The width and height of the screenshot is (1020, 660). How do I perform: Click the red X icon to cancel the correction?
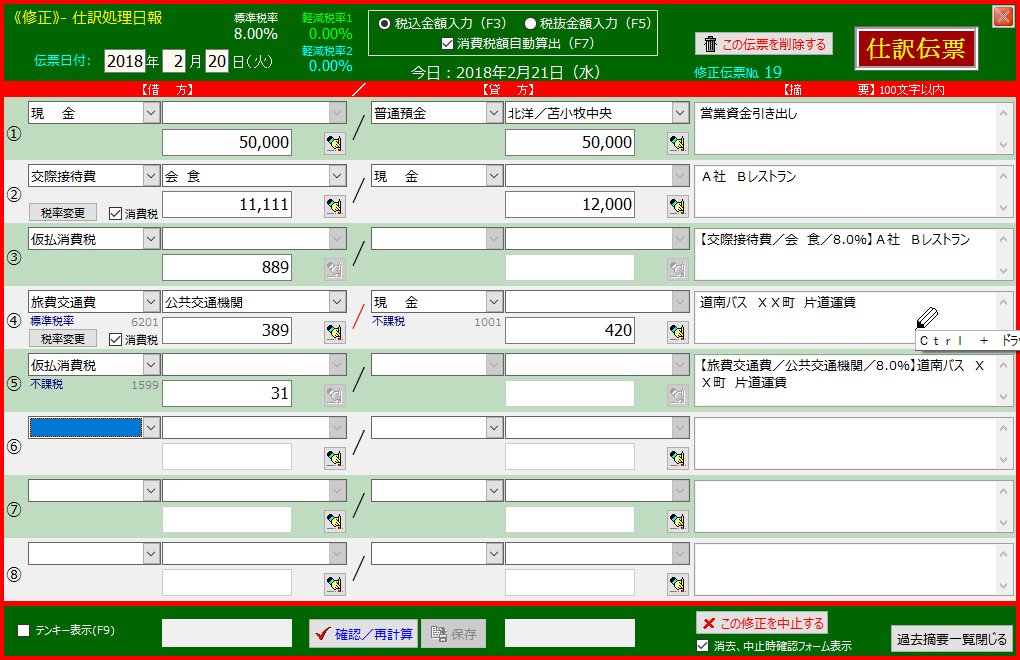(x=709, y=623)
